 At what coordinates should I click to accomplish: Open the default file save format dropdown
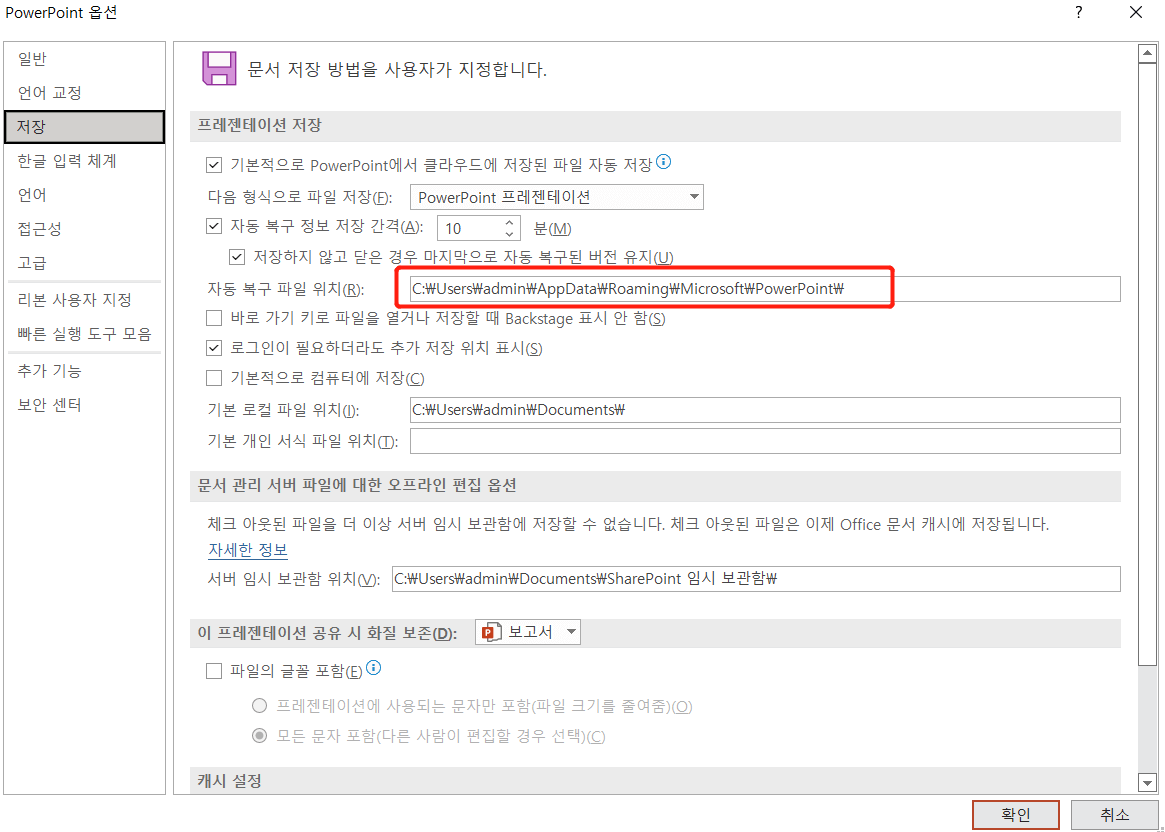tap(693, 196)
